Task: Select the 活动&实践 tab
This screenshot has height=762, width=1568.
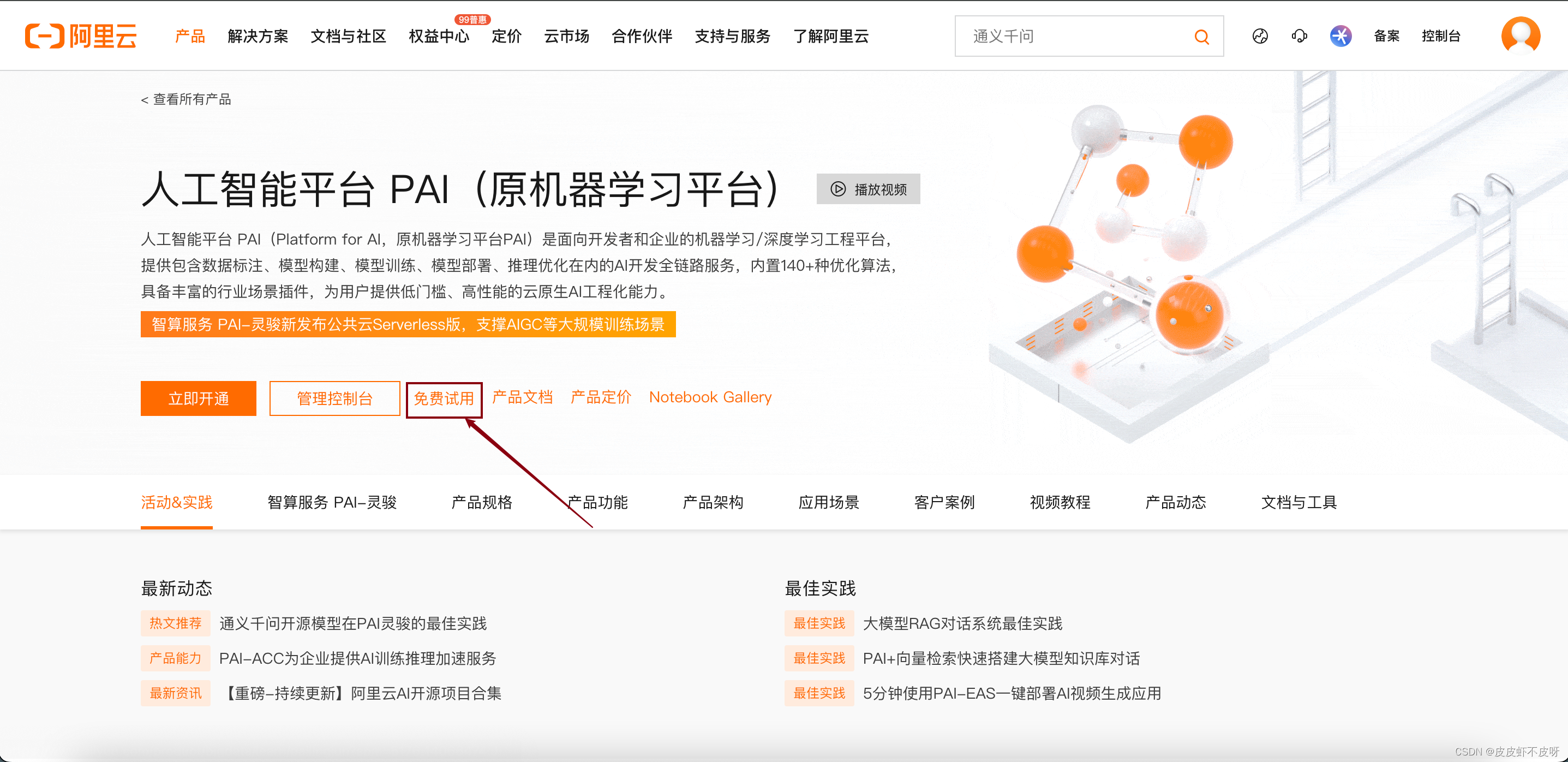Action: tap(177, 503)
